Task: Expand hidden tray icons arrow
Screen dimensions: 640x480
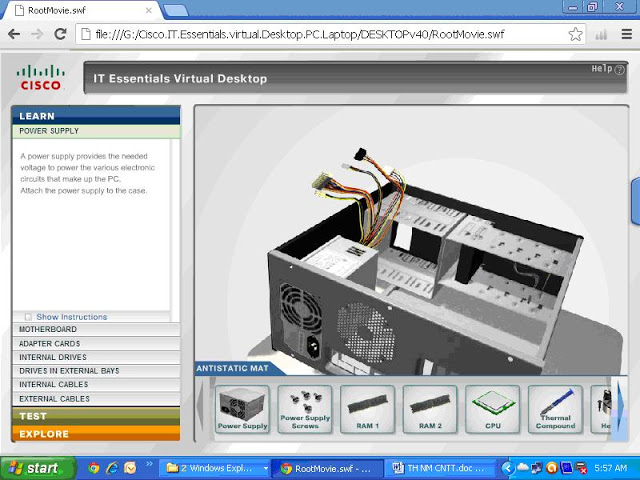Action: pos(507,468)
